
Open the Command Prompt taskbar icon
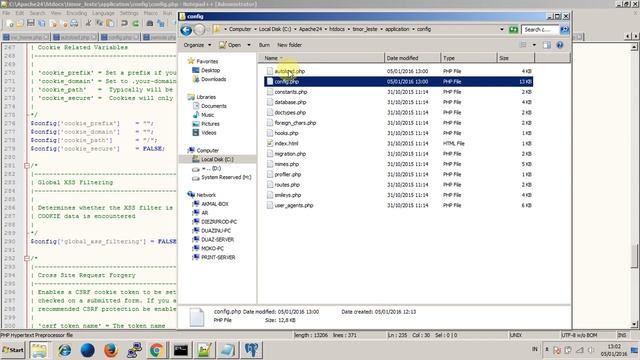[180, 350]
